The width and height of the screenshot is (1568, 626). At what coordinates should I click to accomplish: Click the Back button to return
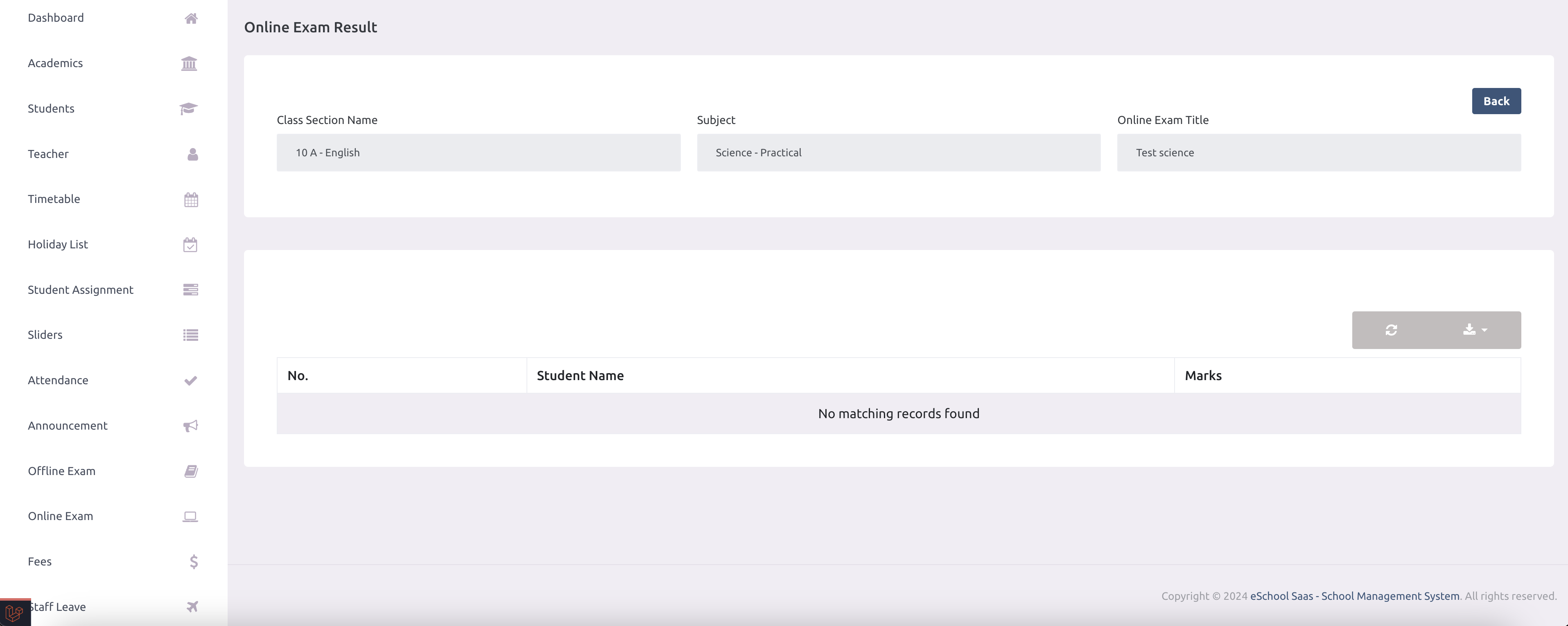pyautogui.click(x=1496, y=100)
